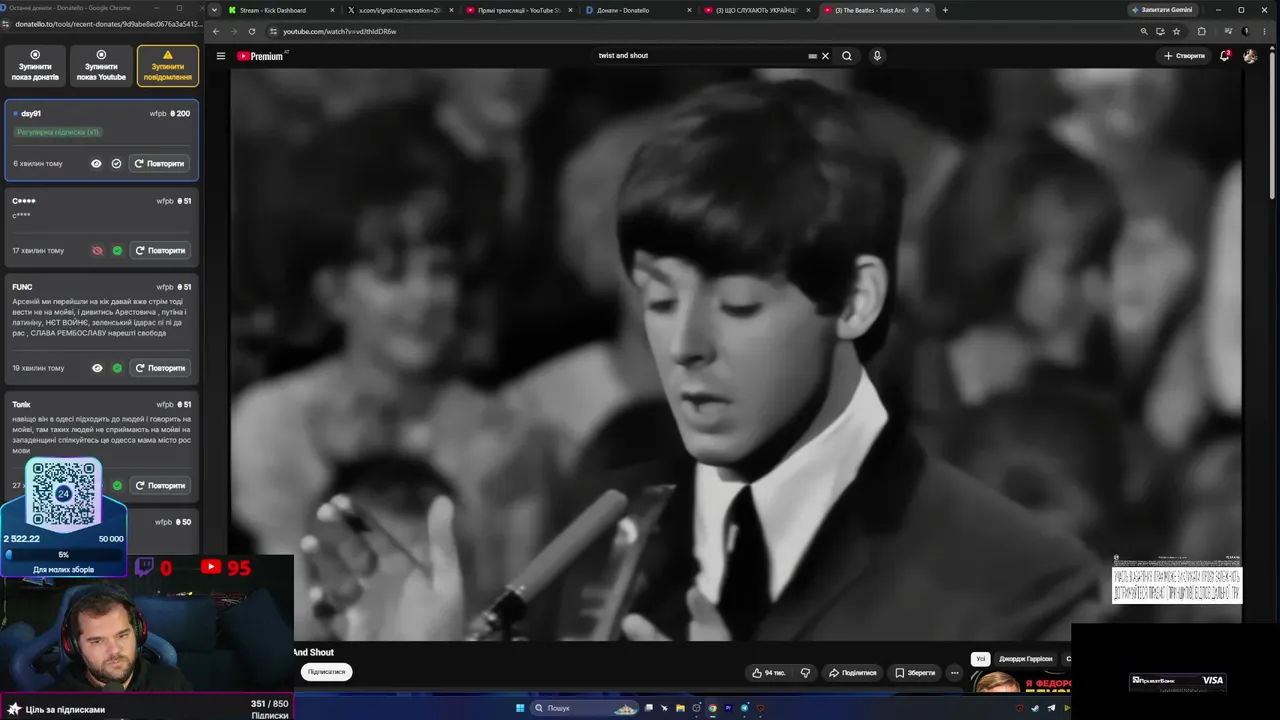Open Telegram icon in system tray
1280x720 pixels.
[x=1051, y=708]
